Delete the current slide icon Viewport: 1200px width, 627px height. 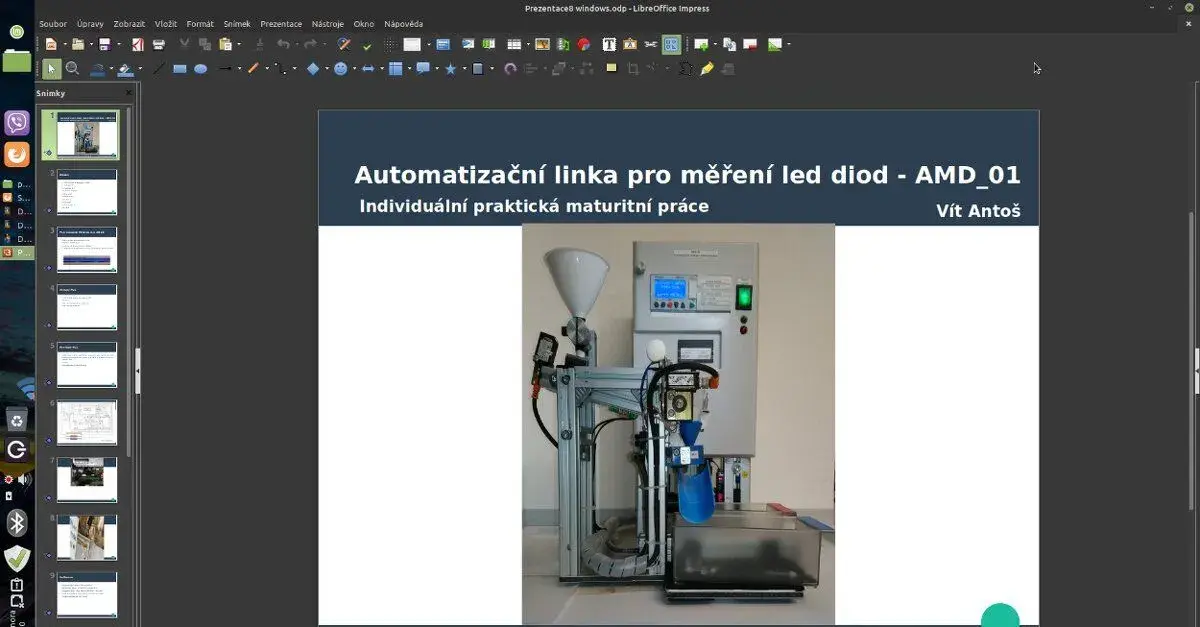(x=749, y=44)
